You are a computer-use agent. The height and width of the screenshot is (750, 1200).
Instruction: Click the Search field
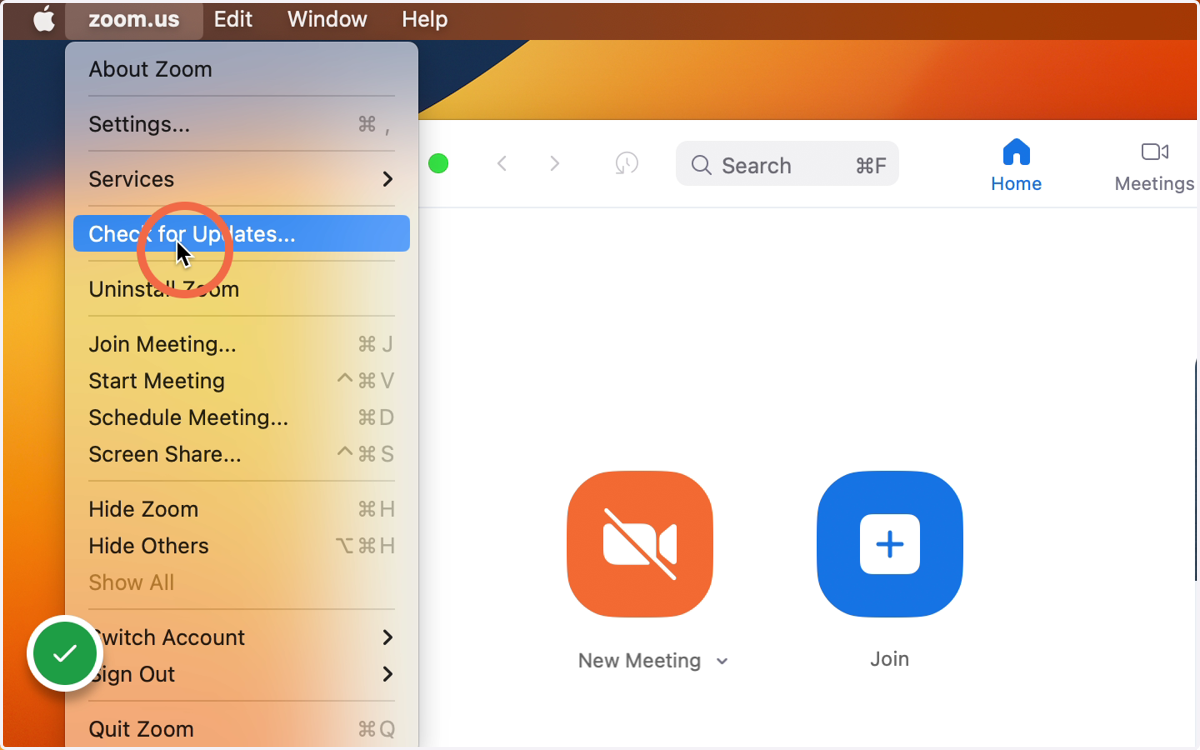787,164
